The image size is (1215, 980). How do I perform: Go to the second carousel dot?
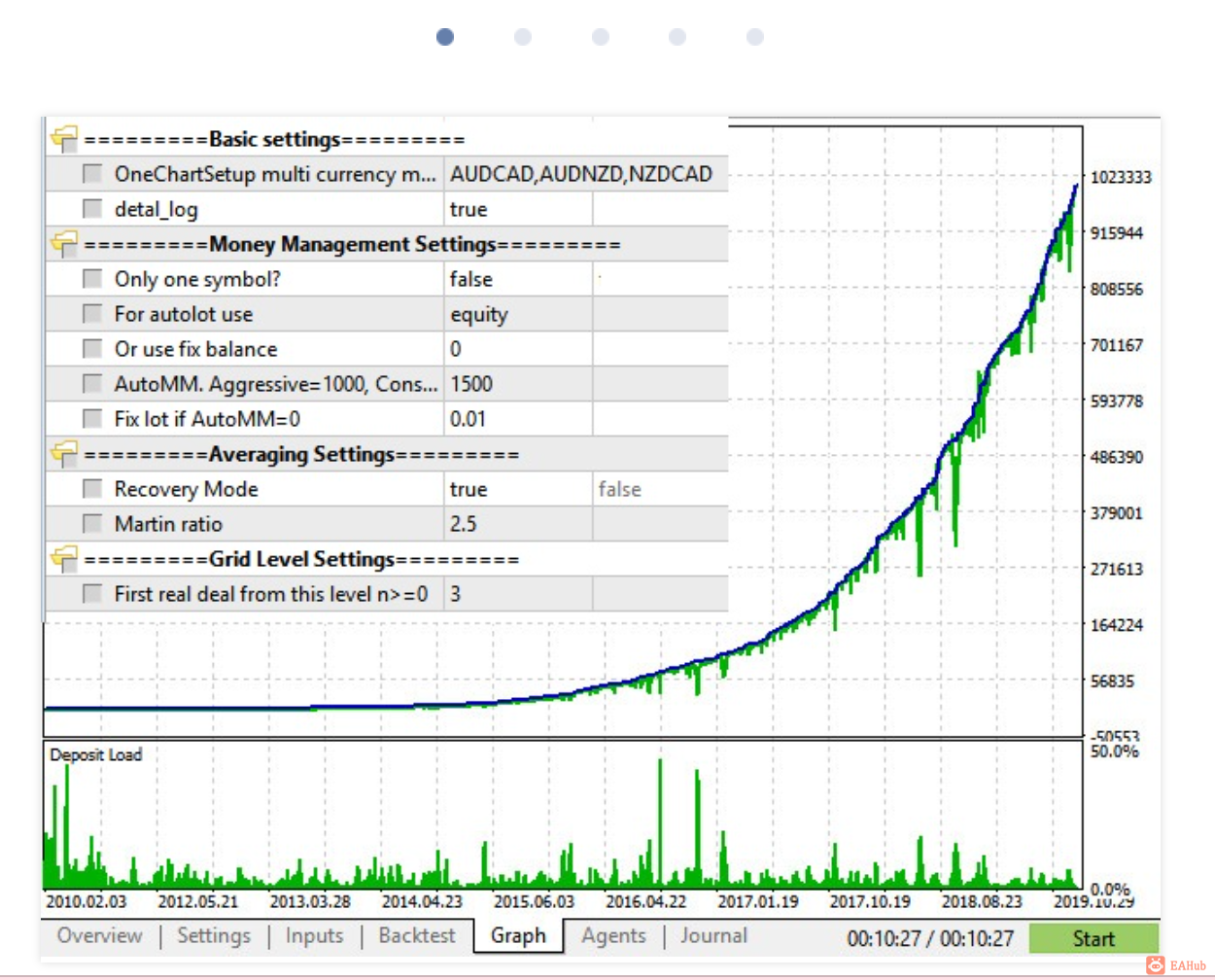coord(523,37)
